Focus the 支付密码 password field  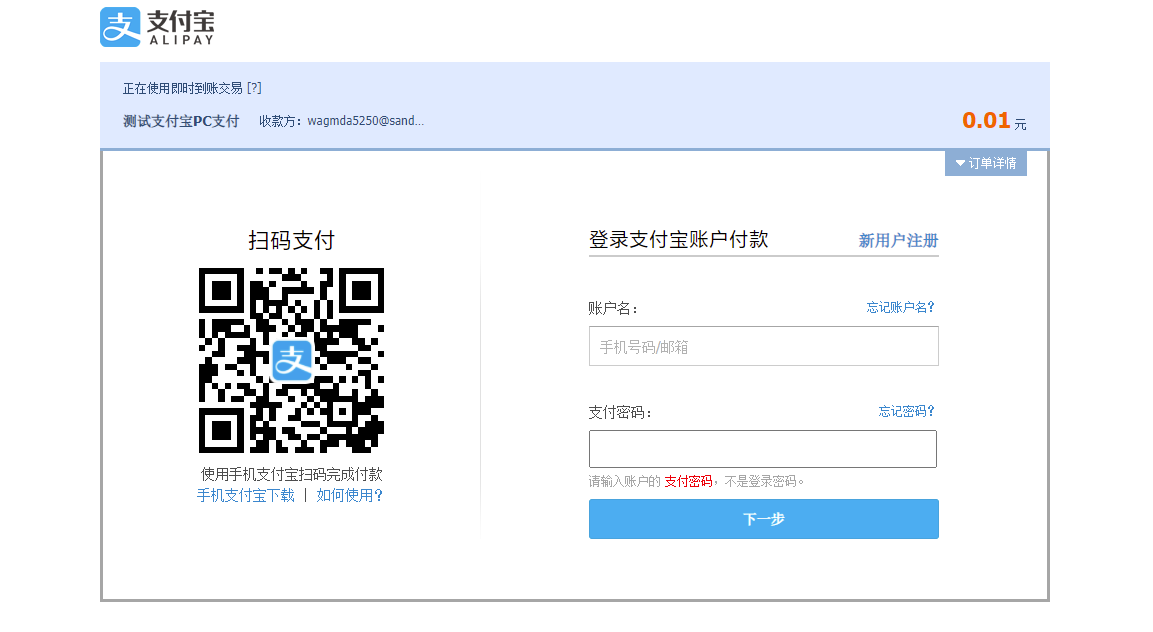[763, 449]
